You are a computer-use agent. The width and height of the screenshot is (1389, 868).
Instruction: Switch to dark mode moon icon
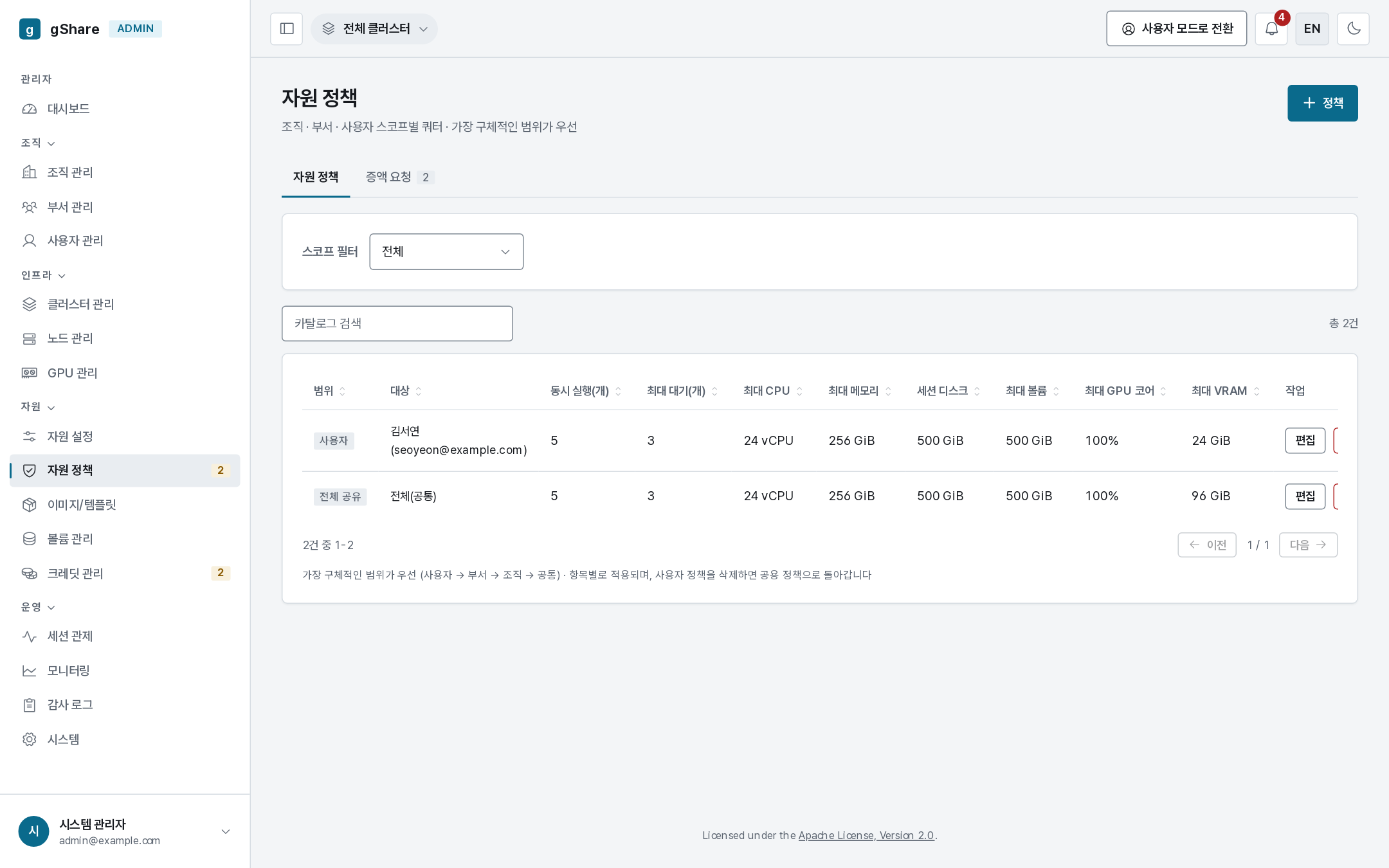point(1353,29)
